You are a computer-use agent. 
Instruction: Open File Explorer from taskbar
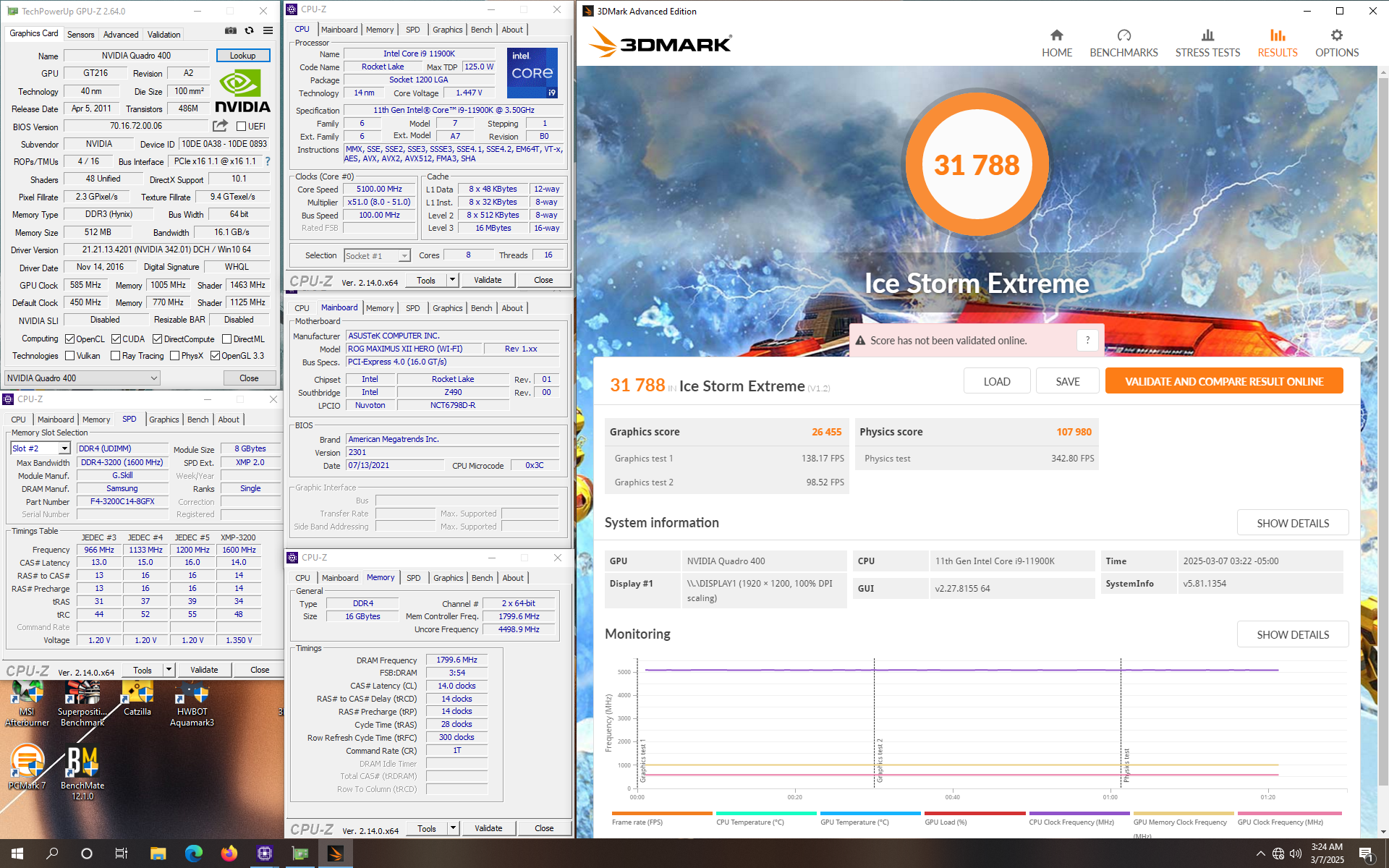point(158,854)
